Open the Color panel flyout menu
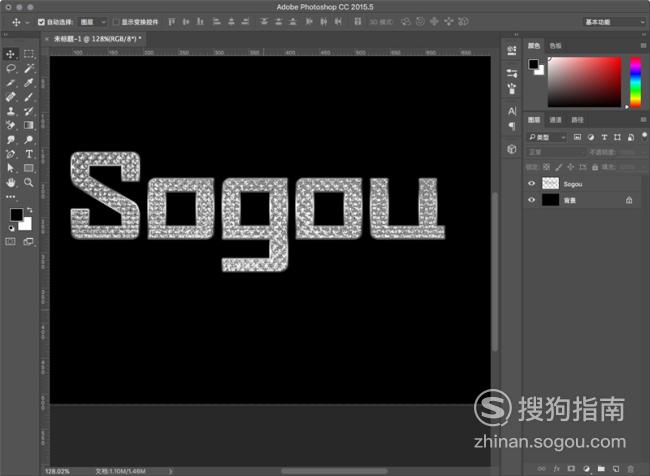Screen dimensions: 650x476 click(x=643, y=46)
